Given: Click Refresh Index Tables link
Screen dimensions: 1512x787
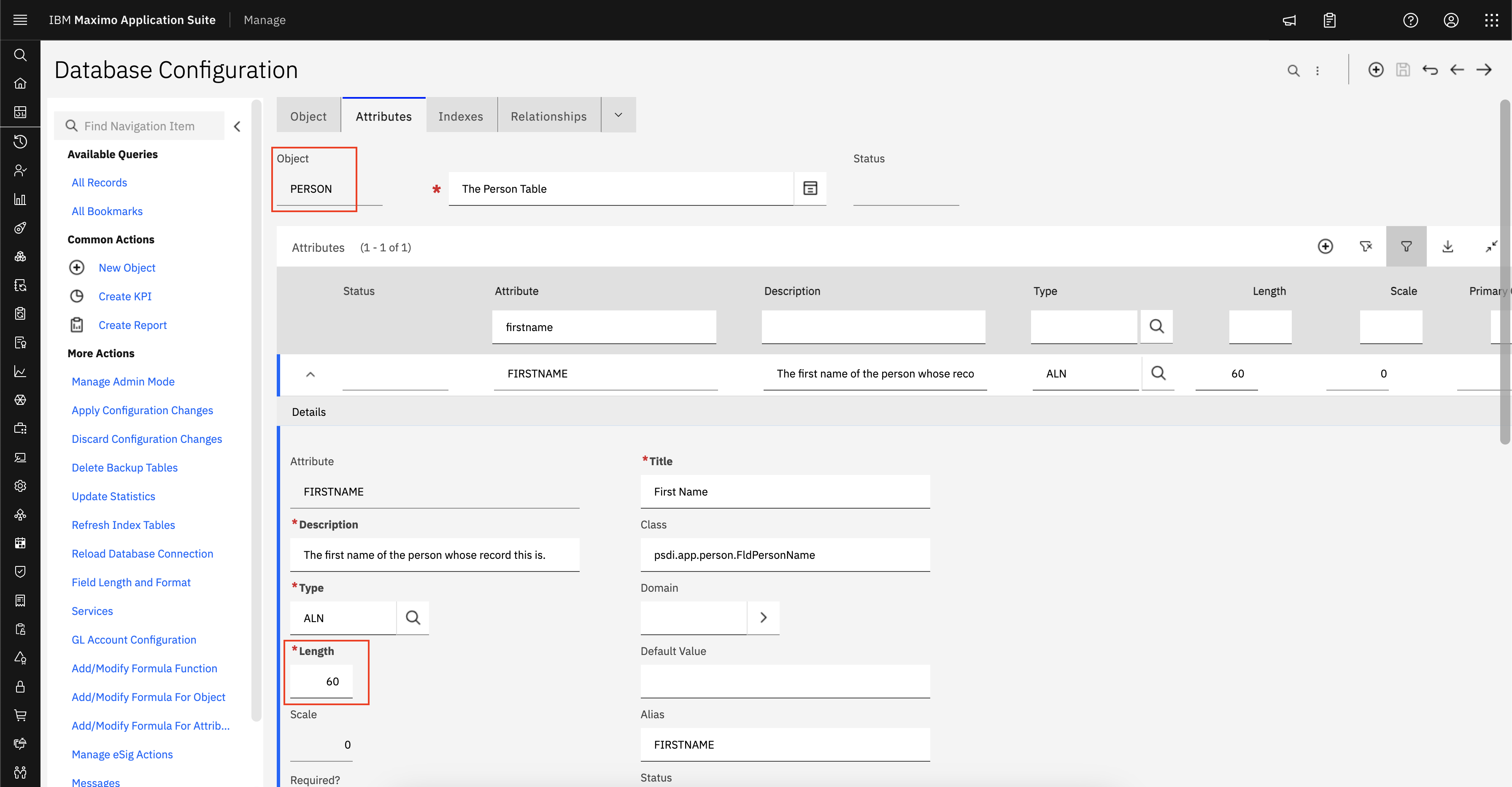Looking at the screenshot, I should [123, 525].
